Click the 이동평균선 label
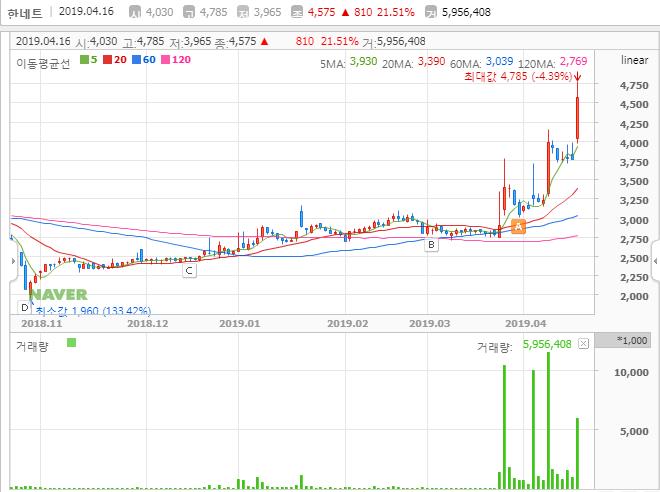 43,63
